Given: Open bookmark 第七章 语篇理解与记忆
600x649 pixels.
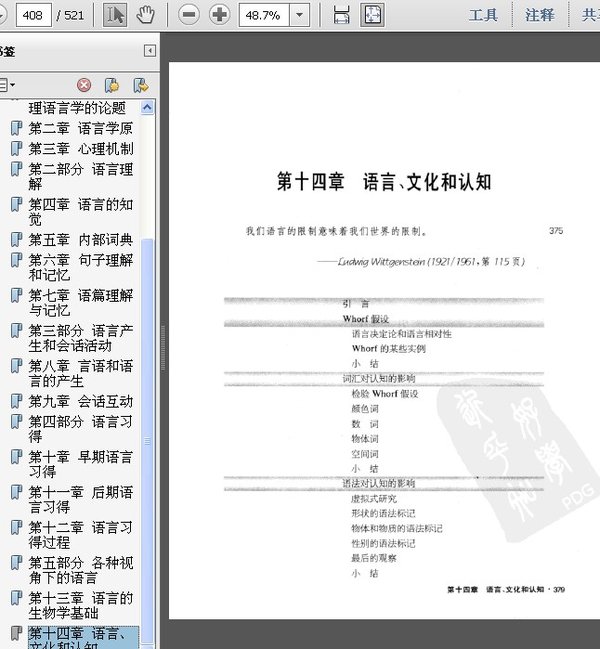Looking at the screenshot, I should [81, 303].
